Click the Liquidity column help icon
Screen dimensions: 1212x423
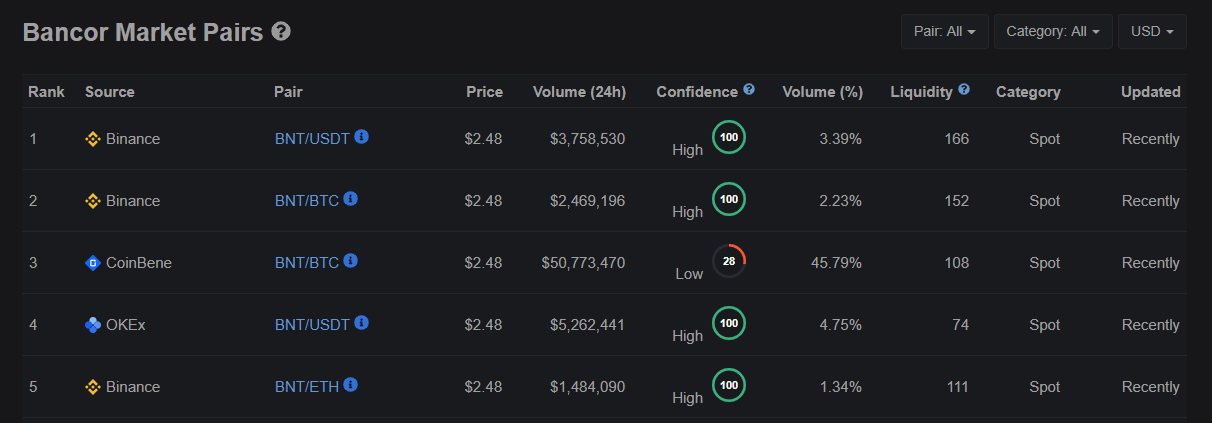pos(964,90)
